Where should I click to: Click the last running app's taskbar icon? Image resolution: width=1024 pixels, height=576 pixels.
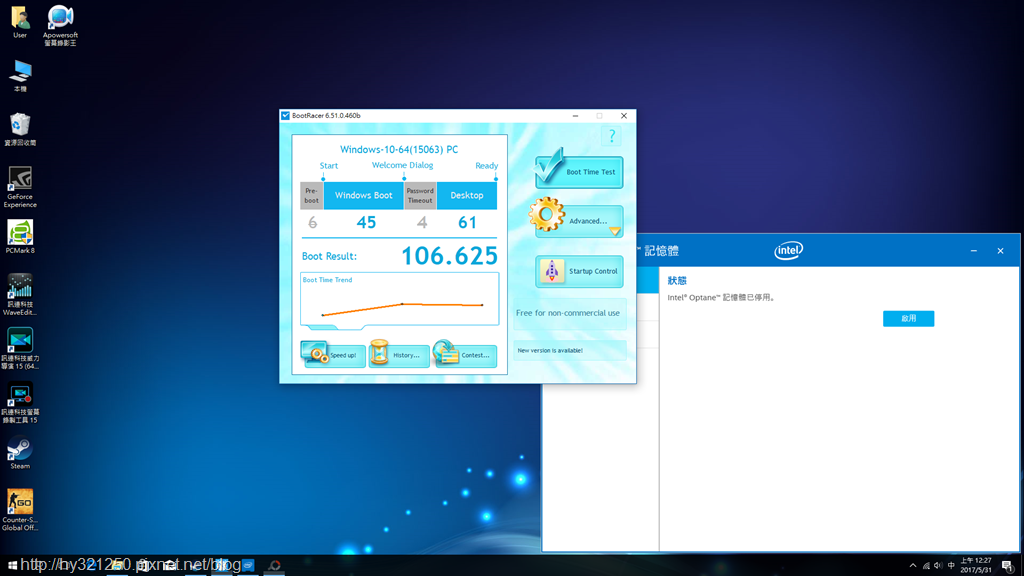(275, 566)
